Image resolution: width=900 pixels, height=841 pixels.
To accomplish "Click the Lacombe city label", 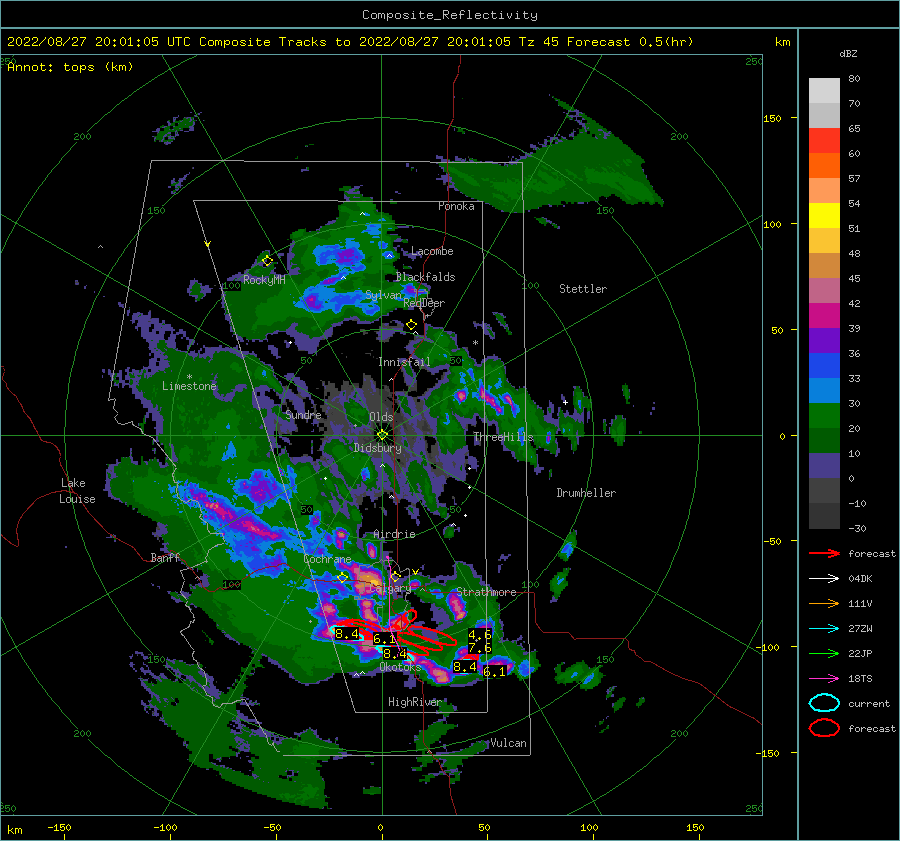I will [432, 251].
